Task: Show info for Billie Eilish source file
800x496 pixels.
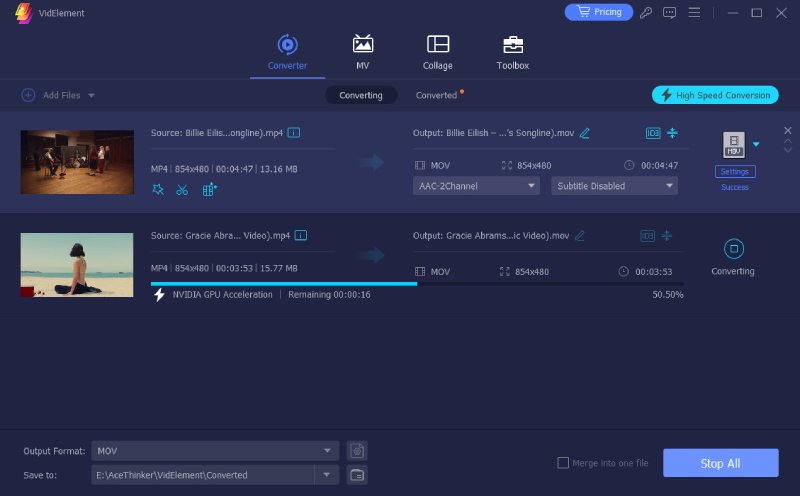Action: (294, 133)
